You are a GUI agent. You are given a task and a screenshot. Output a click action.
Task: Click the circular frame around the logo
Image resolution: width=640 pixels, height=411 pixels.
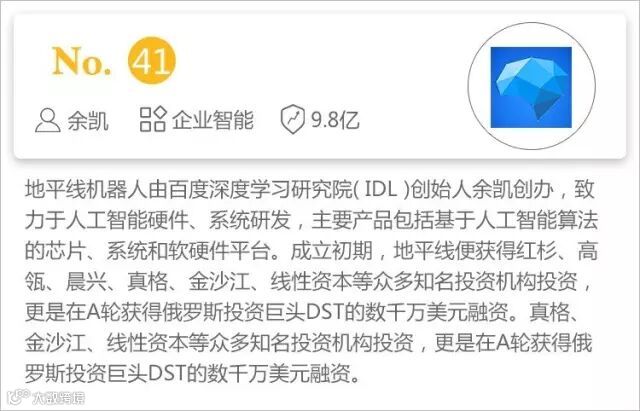point(531,87)
